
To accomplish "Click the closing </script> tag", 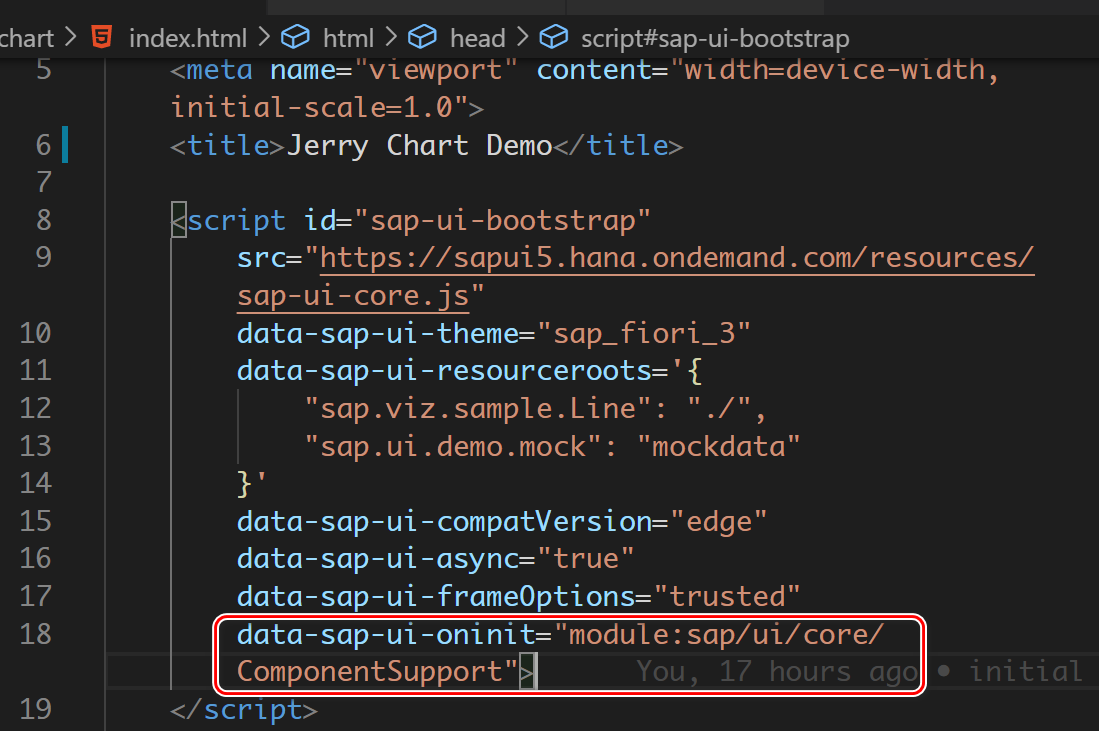I will (244, 710).
